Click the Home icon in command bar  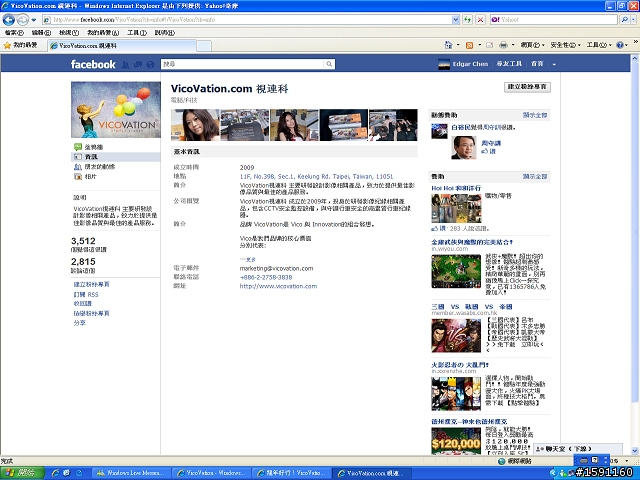448,45
